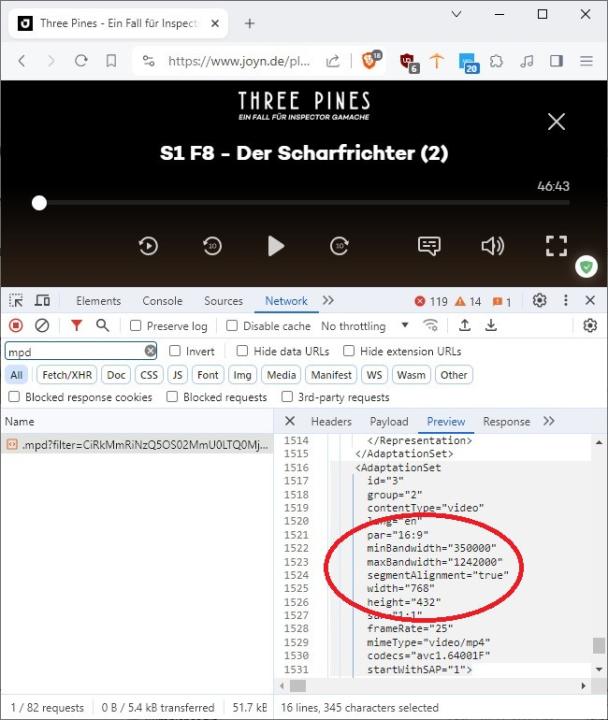Mute the video player volume

[493, 246]
